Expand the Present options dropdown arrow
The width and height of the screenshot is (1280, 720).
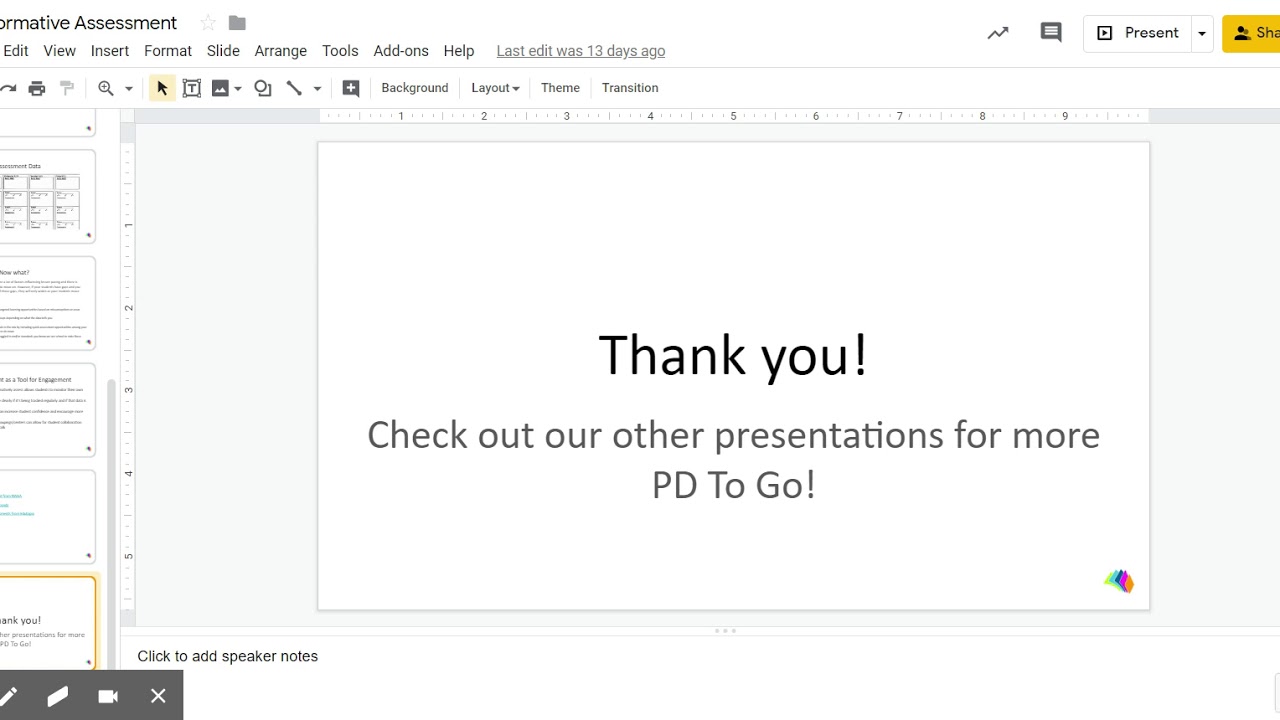pos(1202,33)
